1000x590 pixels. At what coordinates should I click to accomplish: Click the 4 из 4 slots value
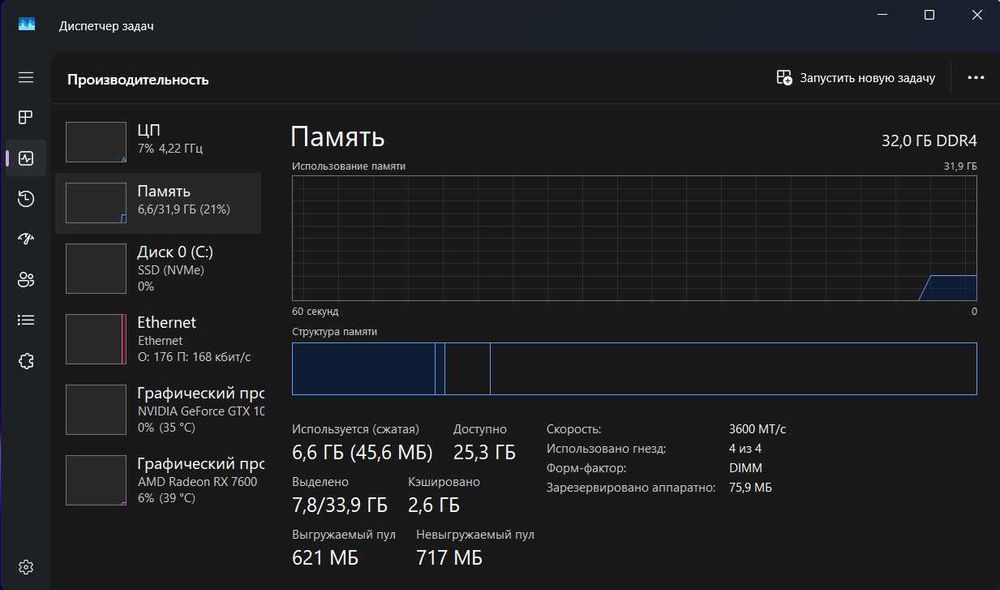click(x=745, y=448)
